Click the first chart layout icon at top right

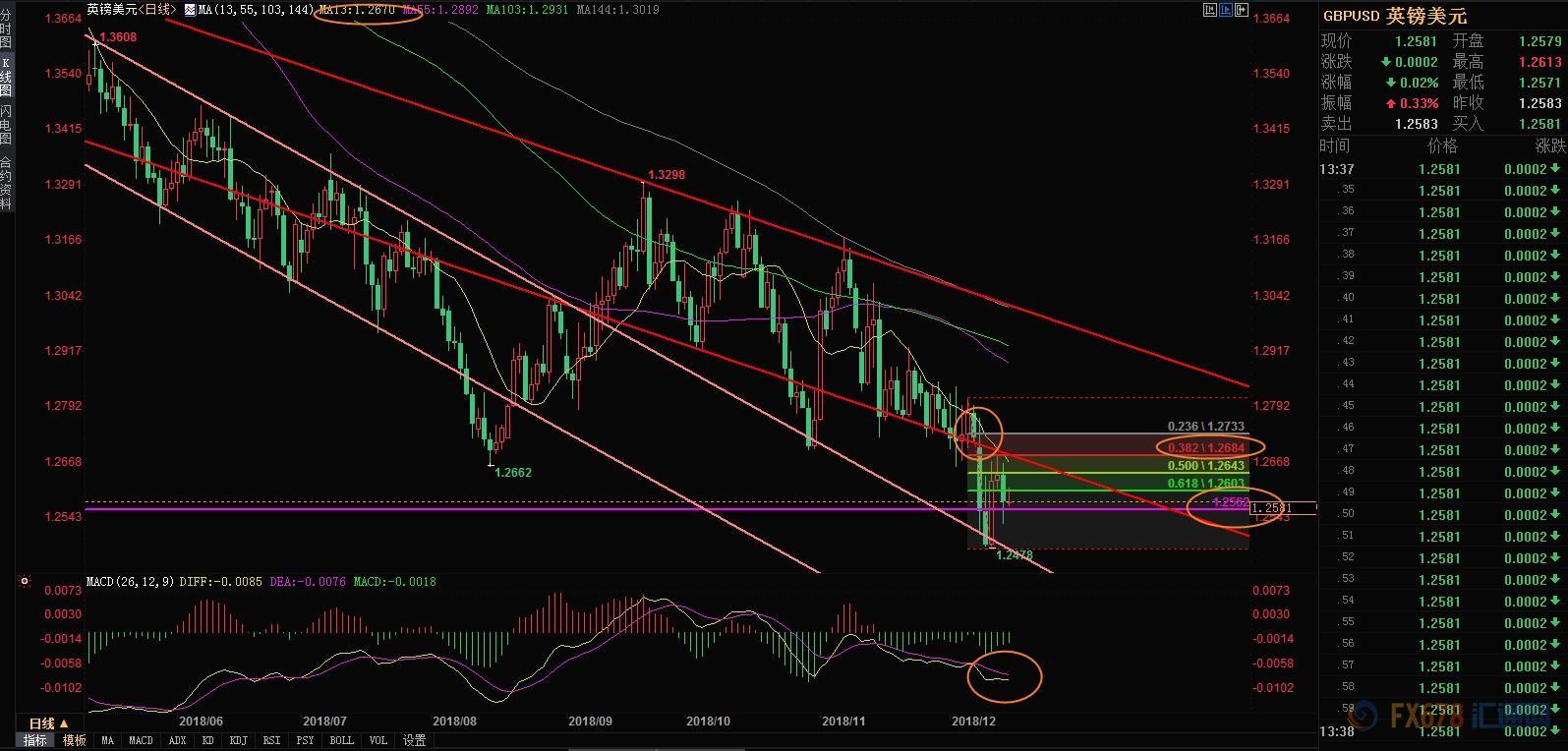[x=1208, y=10]
